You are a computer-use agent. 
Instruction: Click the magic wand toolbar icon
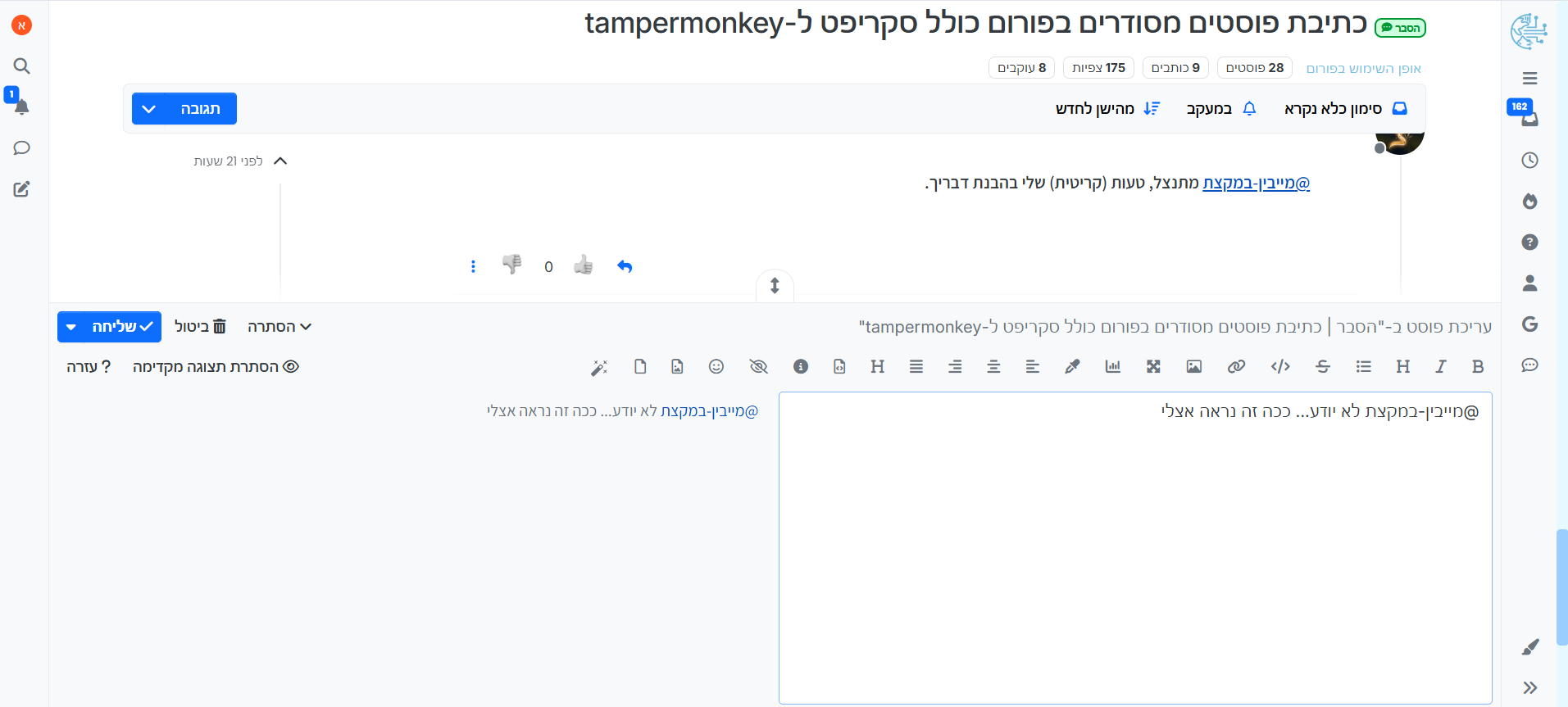click(599, 368)
